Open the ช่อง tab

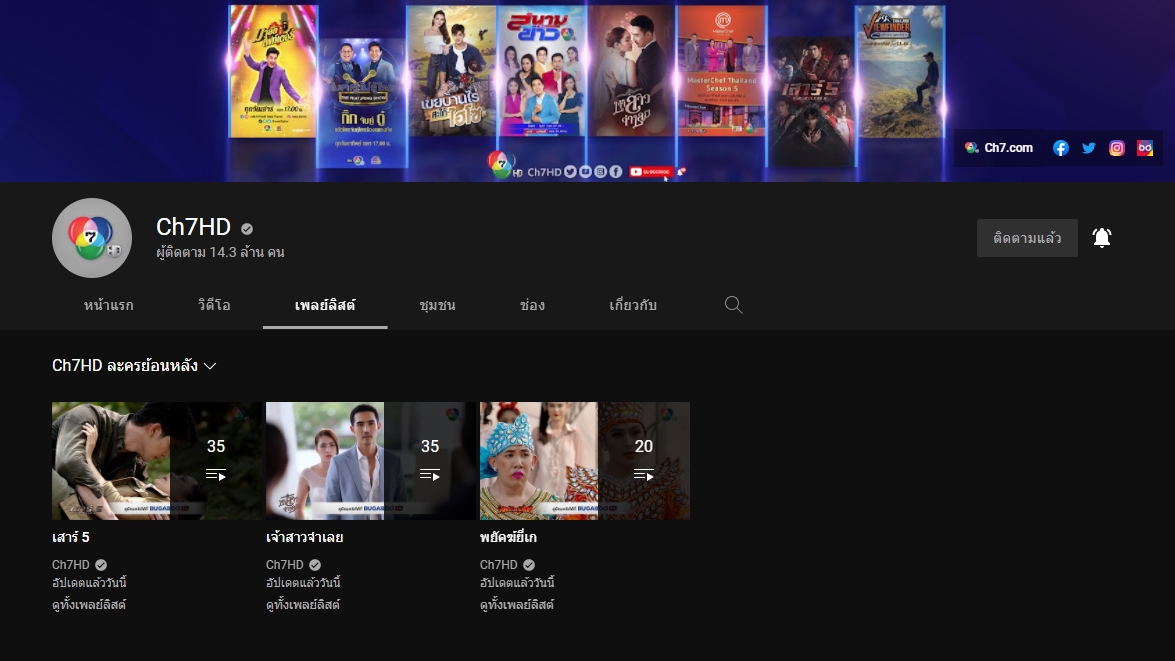tap(532, 305)
